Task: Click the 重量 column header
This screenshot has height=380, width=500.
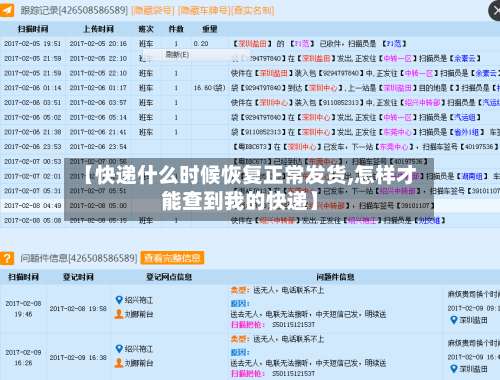Action: point(210,29)
